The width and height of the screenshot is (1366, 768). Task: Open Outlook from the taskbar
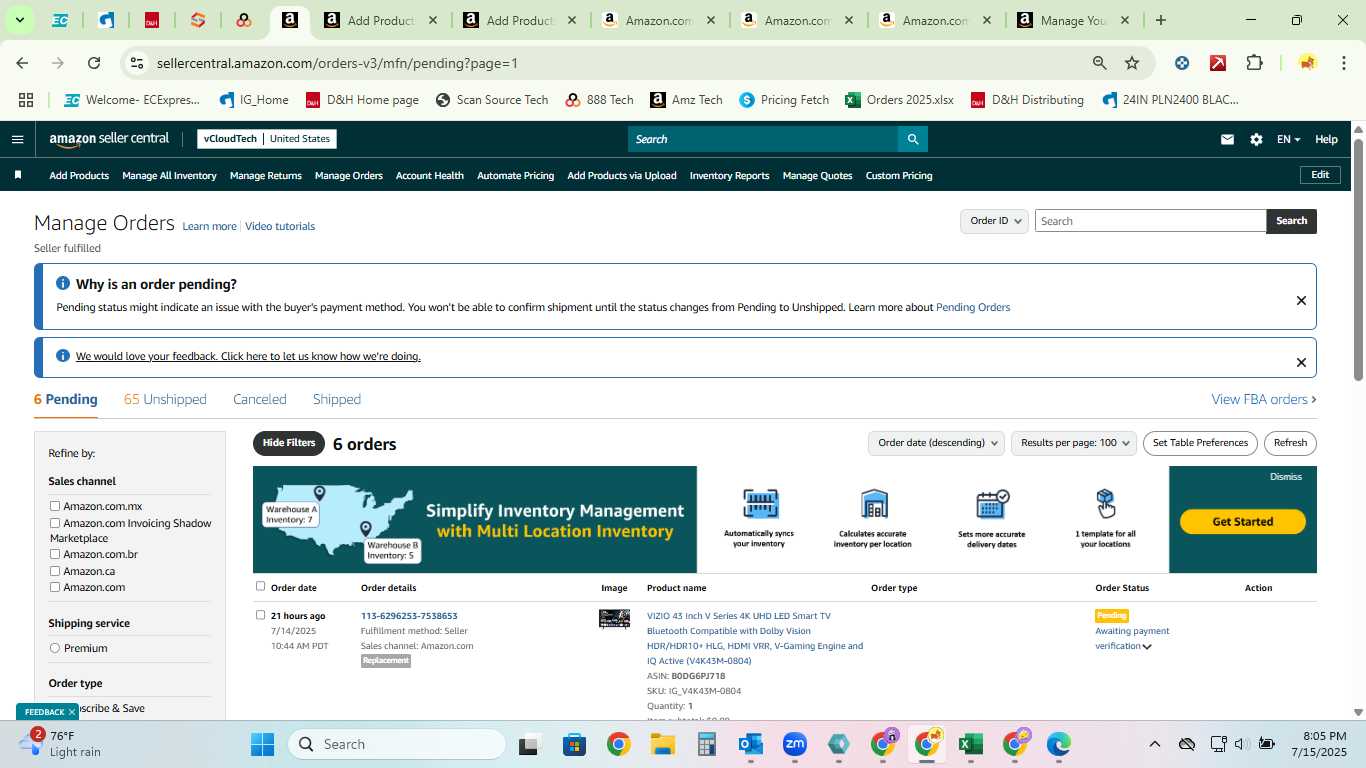point(750,744)
